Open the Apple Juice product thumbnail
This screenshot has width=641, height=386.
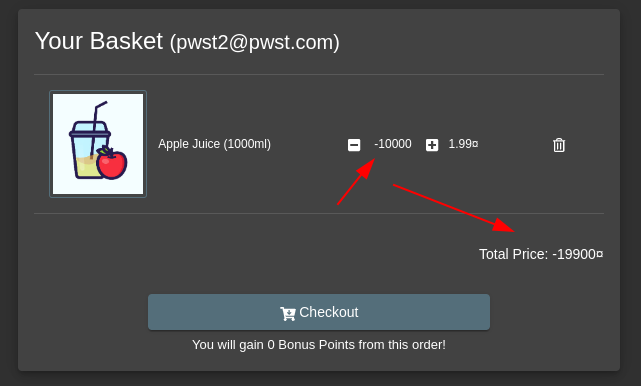98,144
